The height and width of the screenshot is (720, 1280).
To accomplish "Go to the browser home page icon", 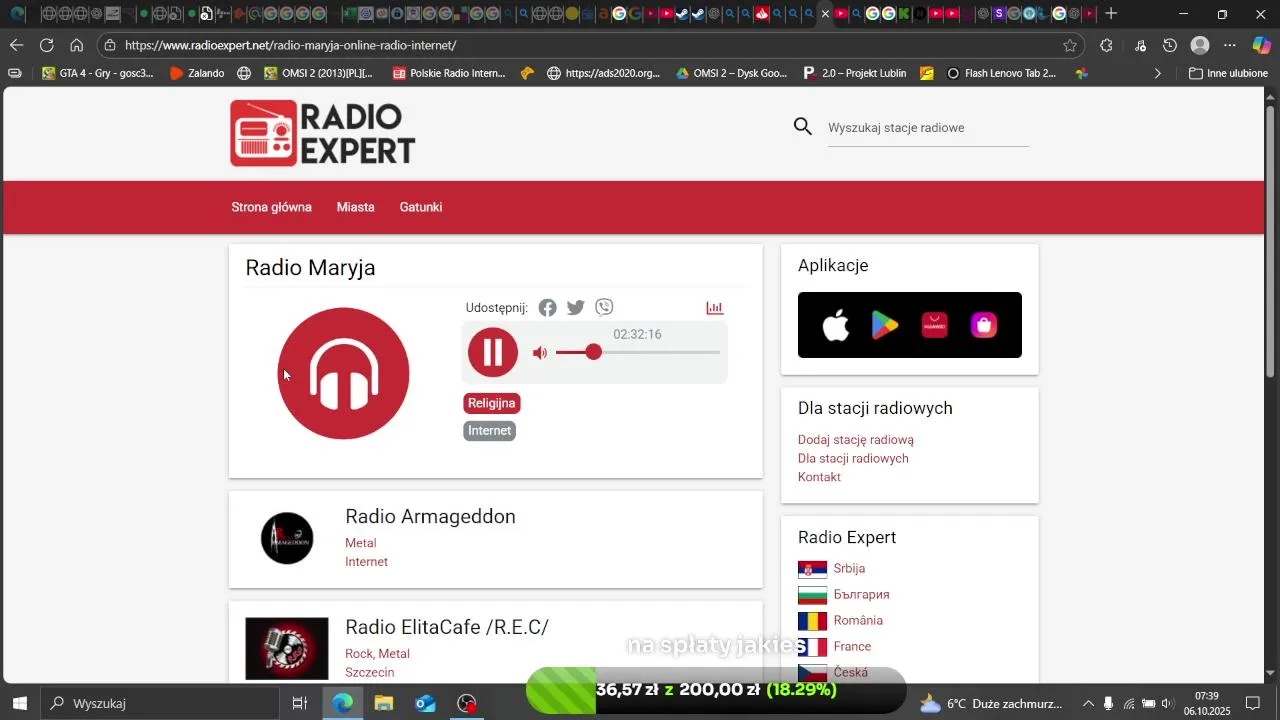I will point(77,45).
